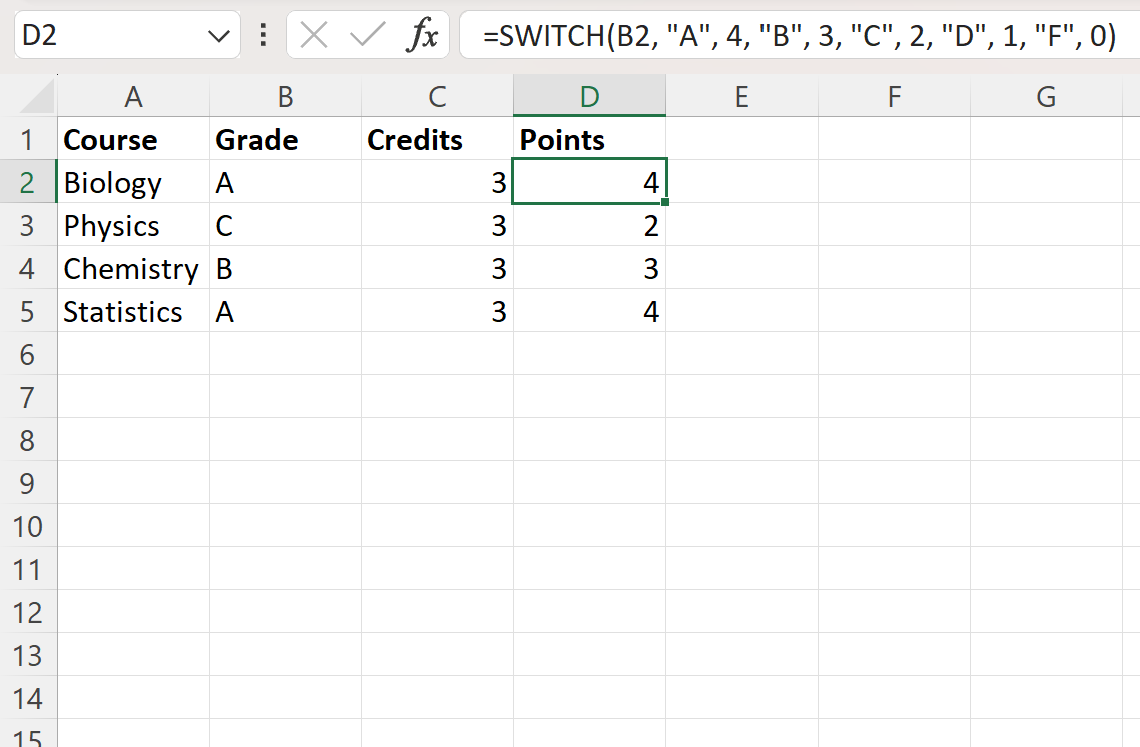Grab the fill handle on cell D2
The image size is (1140, 747).
click(665, 202)
